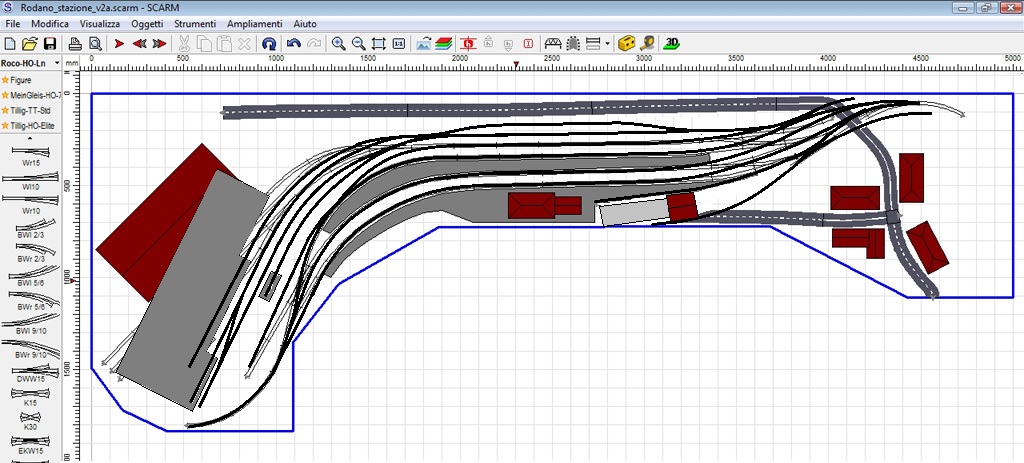Click the Zoom in magnifier icon
Image resolution: width=1024 pixels, height=463 pixels.
[338, 44]
